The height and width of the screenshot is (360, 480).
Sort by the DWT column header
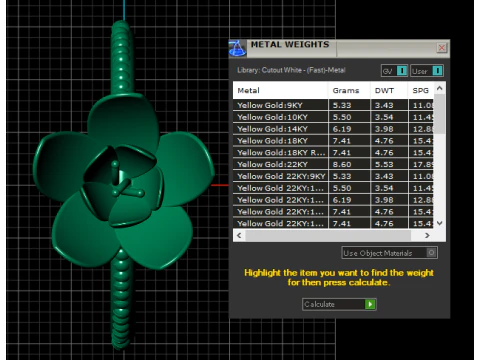pos(389,90)
